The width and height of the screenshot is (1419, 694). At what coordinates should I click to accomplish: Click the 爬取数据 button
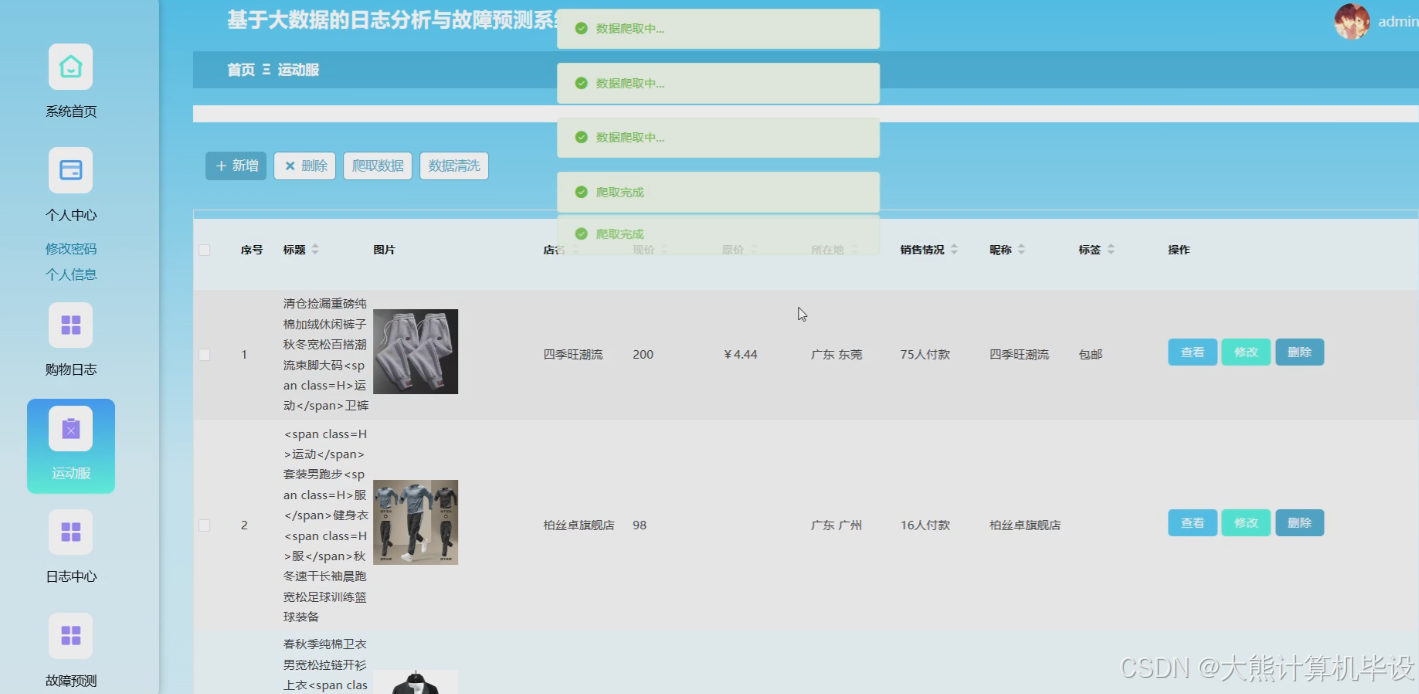378,166
